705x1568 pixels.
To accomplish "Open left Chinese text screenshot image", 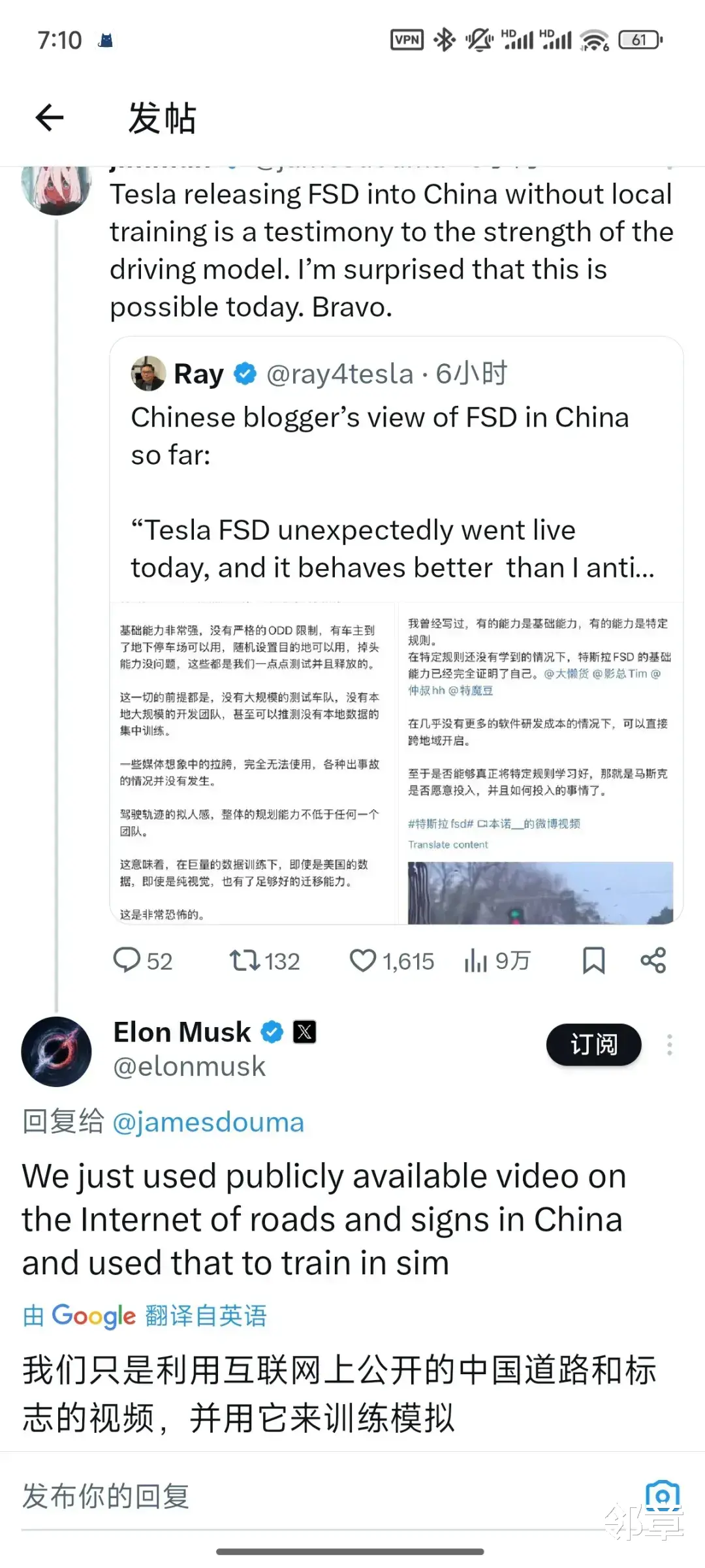I will click(x=253, y=763).
